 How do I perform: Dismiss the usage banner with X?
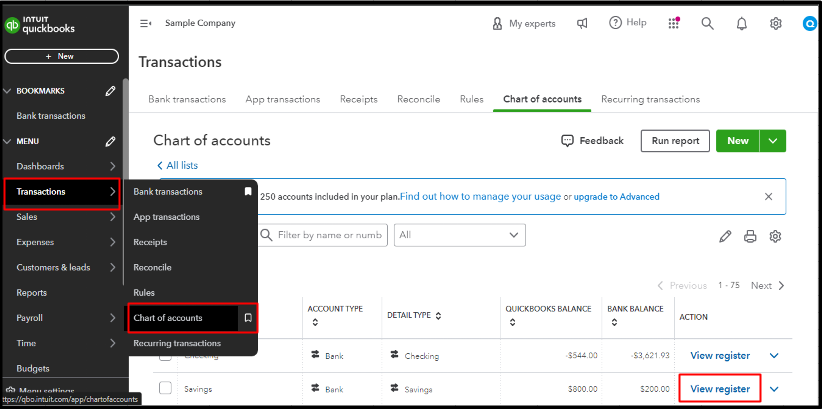point(769,197)
